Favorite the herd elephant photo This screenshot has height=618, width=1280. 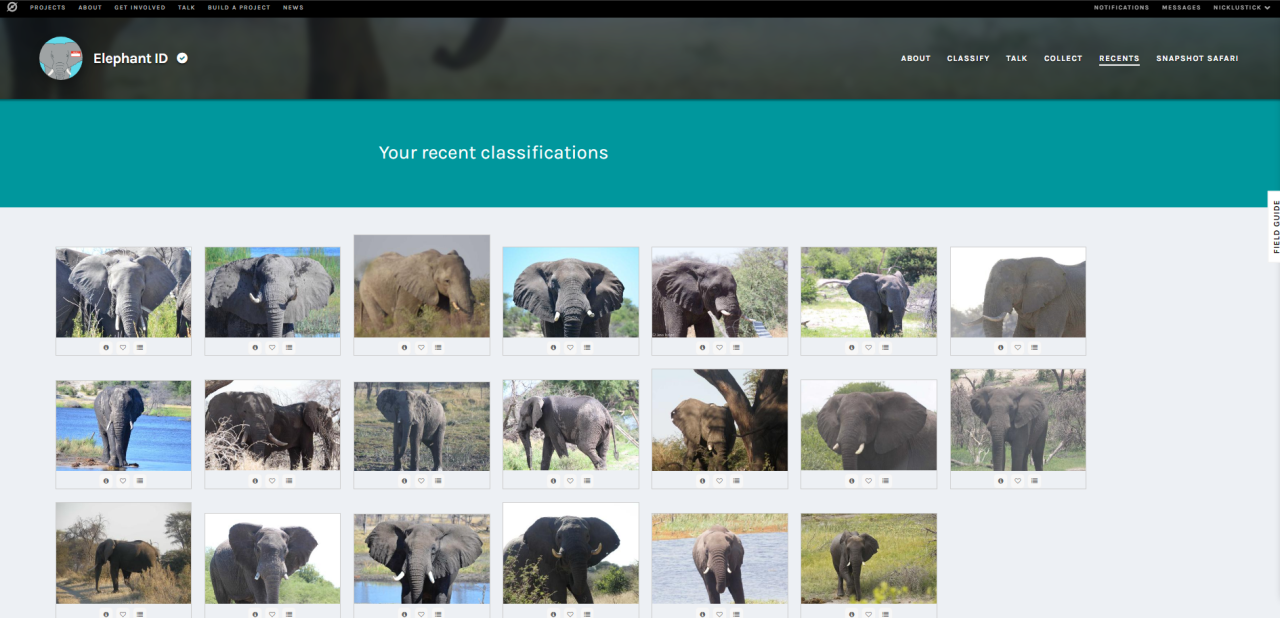point(123,347)
